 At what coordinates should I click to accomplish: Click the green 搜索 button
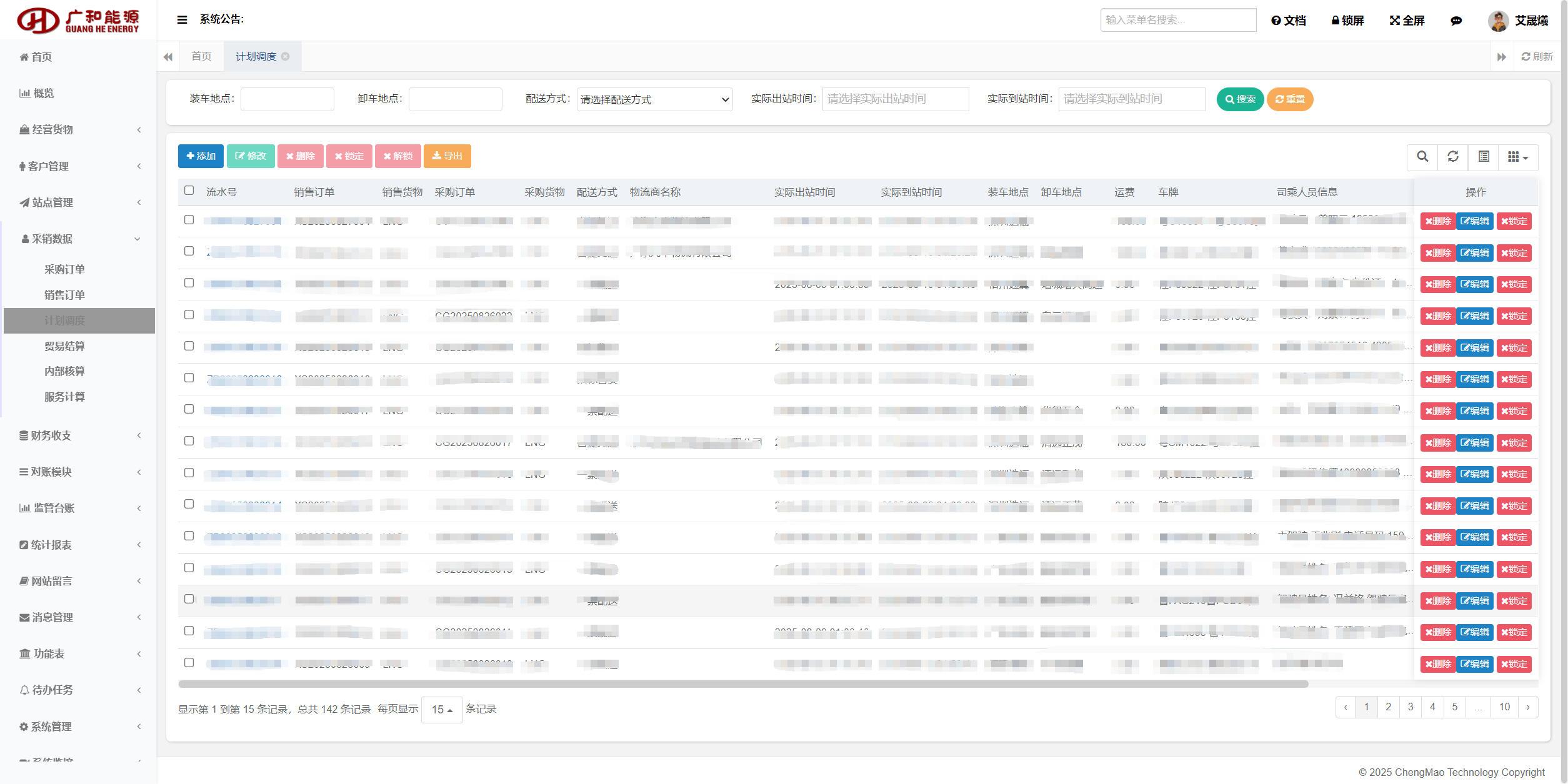1240,99
